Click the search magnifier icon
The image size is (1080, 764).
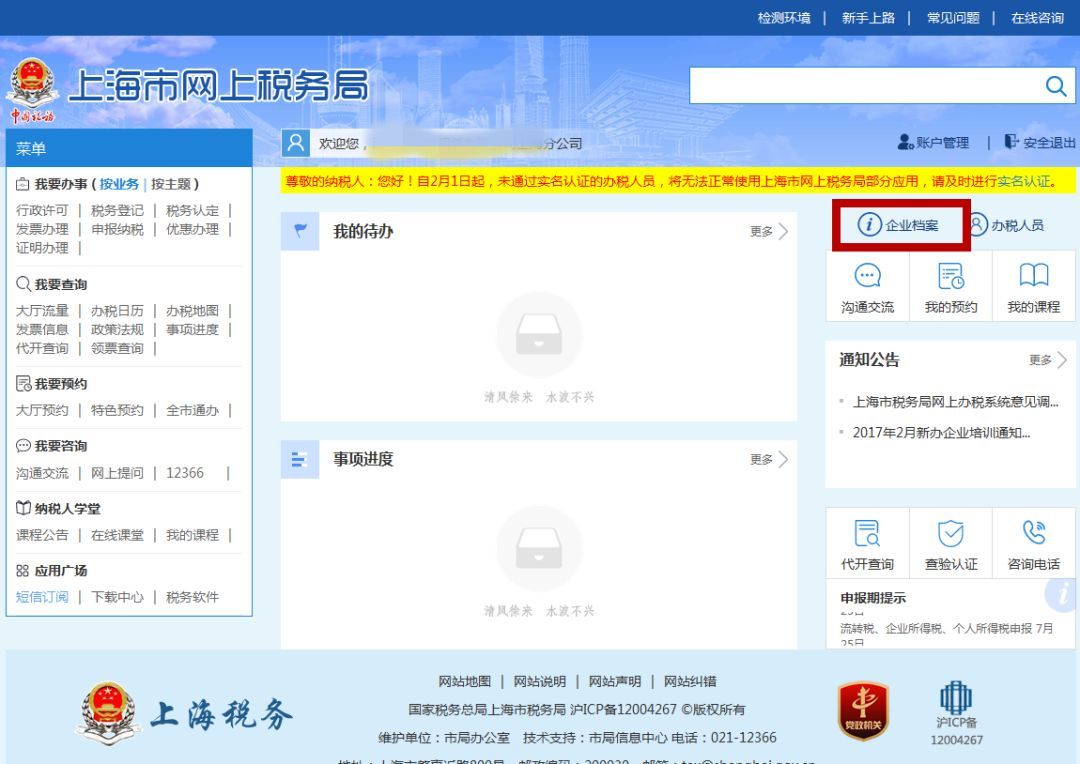pos(1056,86)
